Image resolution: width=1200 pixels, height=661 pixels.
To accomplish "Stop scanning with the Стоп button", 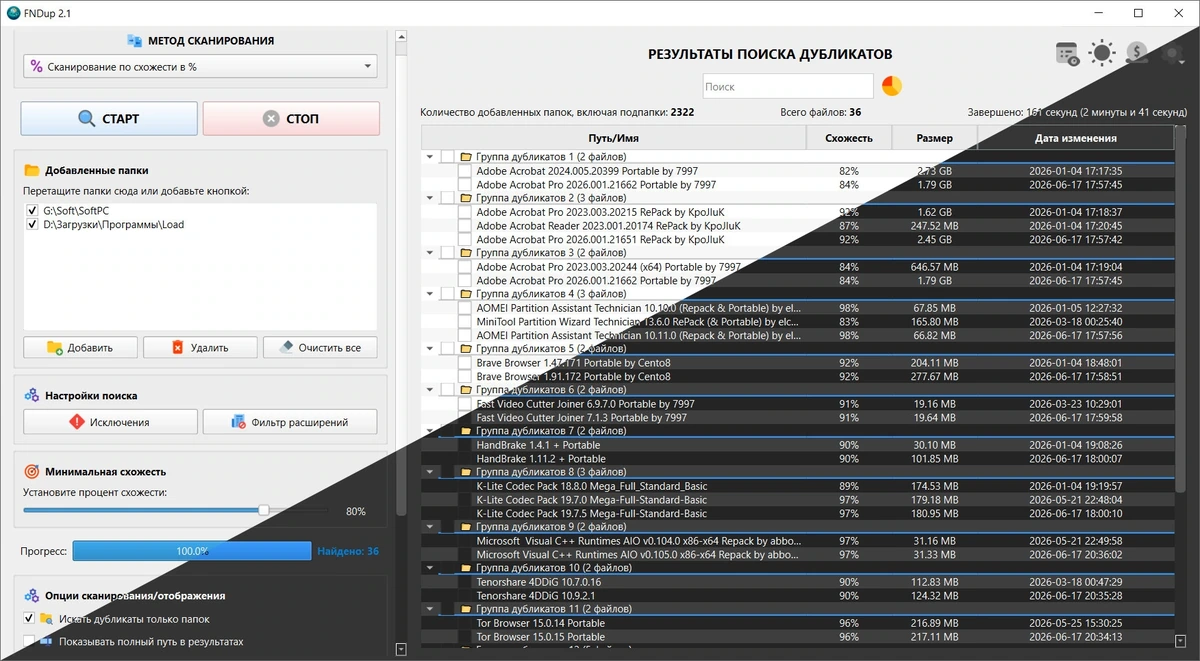I will point(291,118).
